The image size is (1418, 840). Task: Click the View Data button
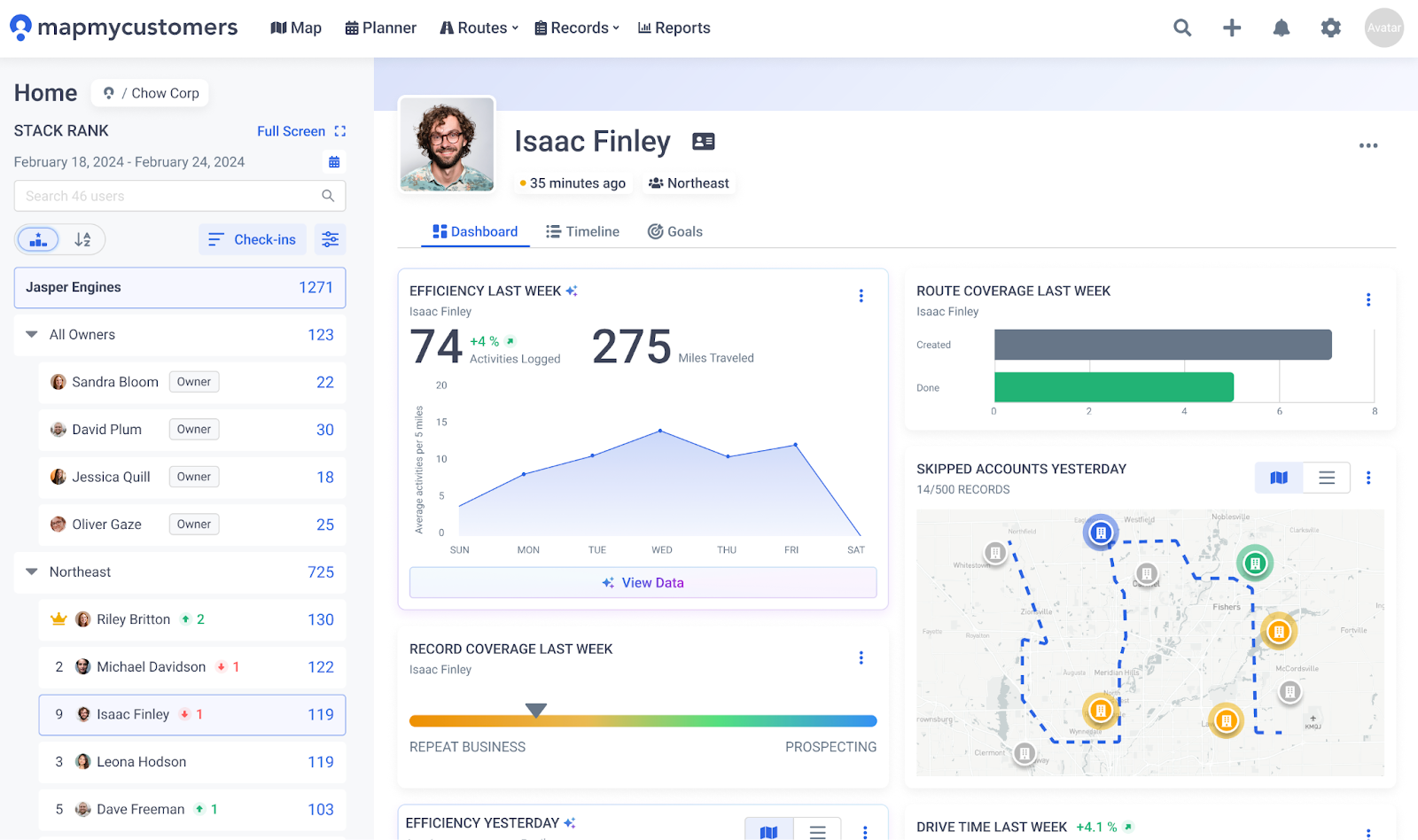click(x=643, y=582)
